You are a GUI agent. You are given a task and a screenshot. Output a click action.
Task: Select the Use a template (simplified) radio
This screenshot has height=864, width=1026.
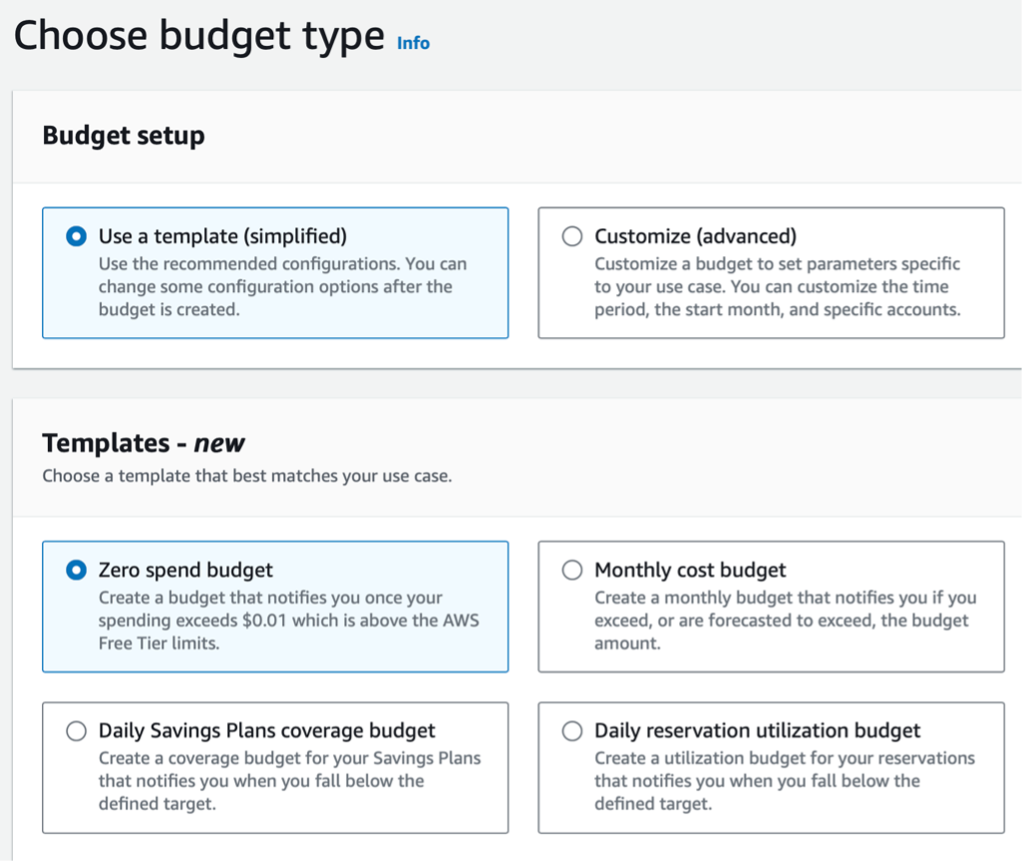[76, 236]
